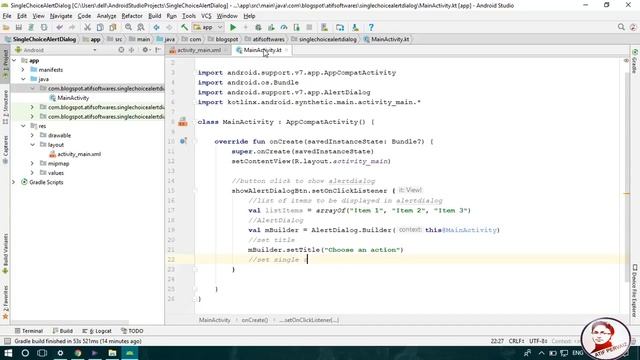Collapse the java folder

(23, 79)
